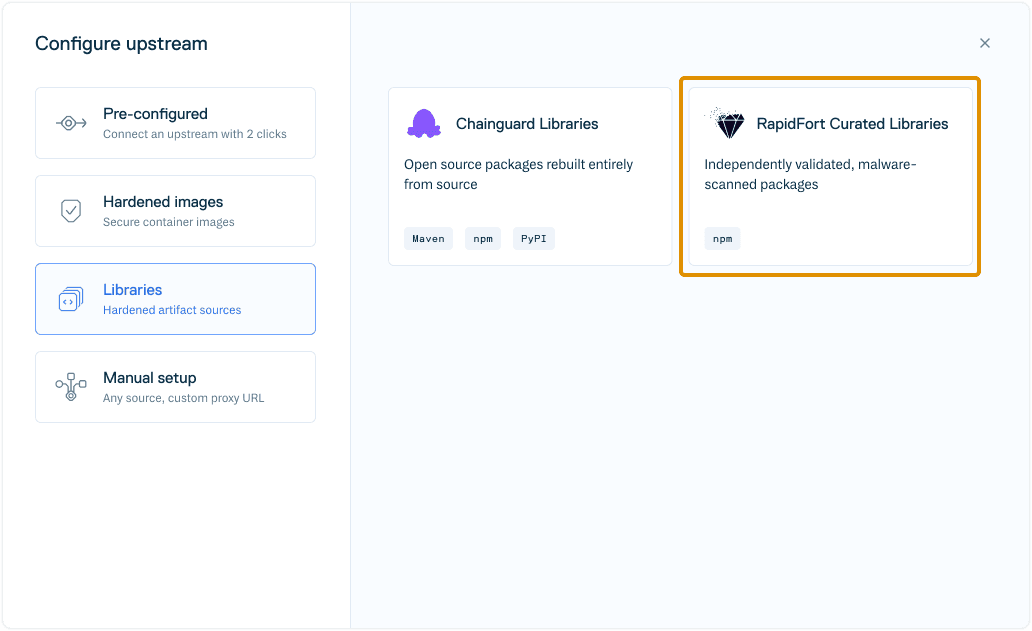Screen dimensions: 1032x631
Task: Select the Pre-configured tab
Action: [175, 123]
